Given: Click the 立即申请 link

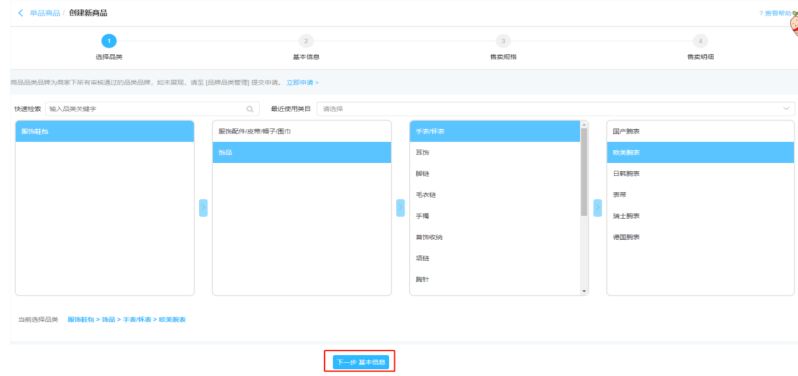Looking at the screenshot, I should tap(303, 82).
